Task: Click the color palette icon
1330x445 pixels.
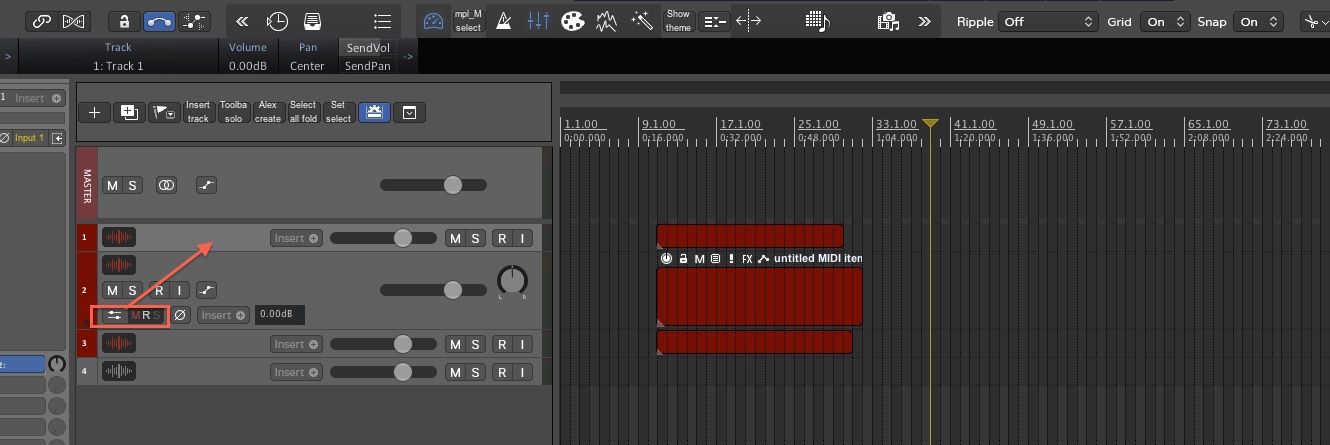Action: click(572, 21)
